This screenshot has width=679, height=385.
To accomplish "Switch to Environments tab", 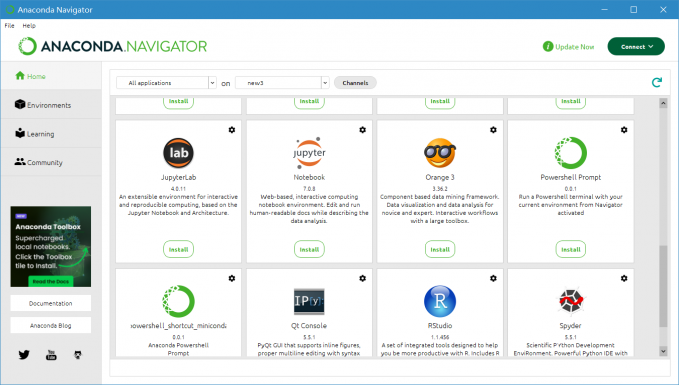I will click(x=51, y=105).
